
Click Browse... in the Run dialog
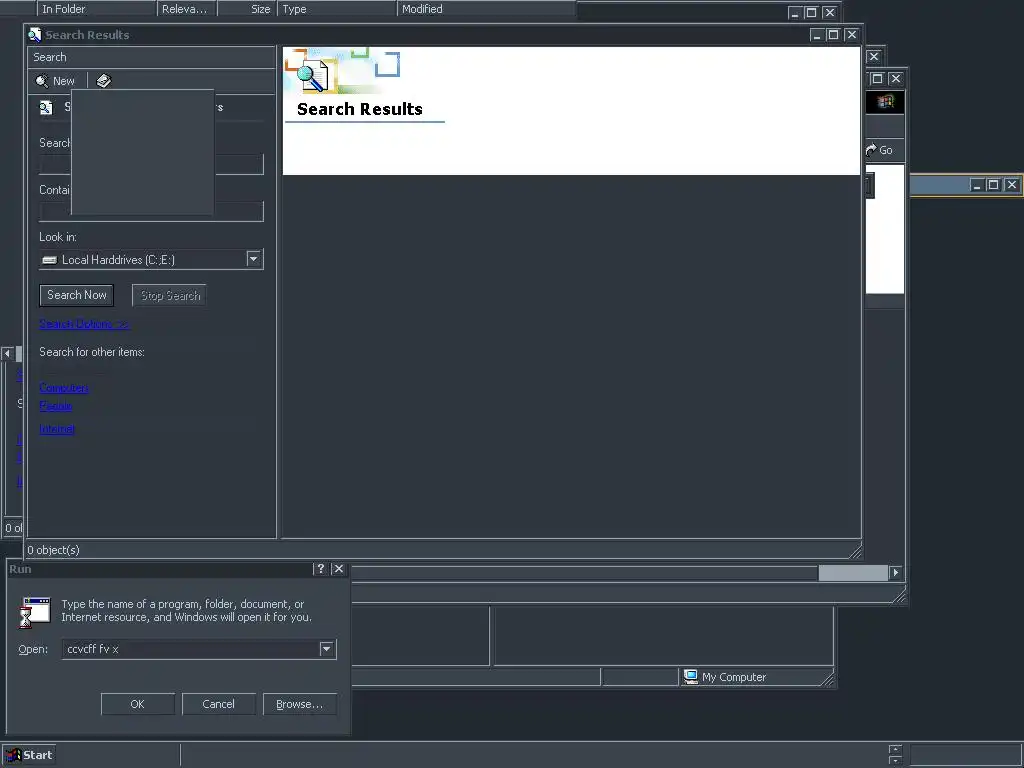pyautogui.click(x=300, y=704)
